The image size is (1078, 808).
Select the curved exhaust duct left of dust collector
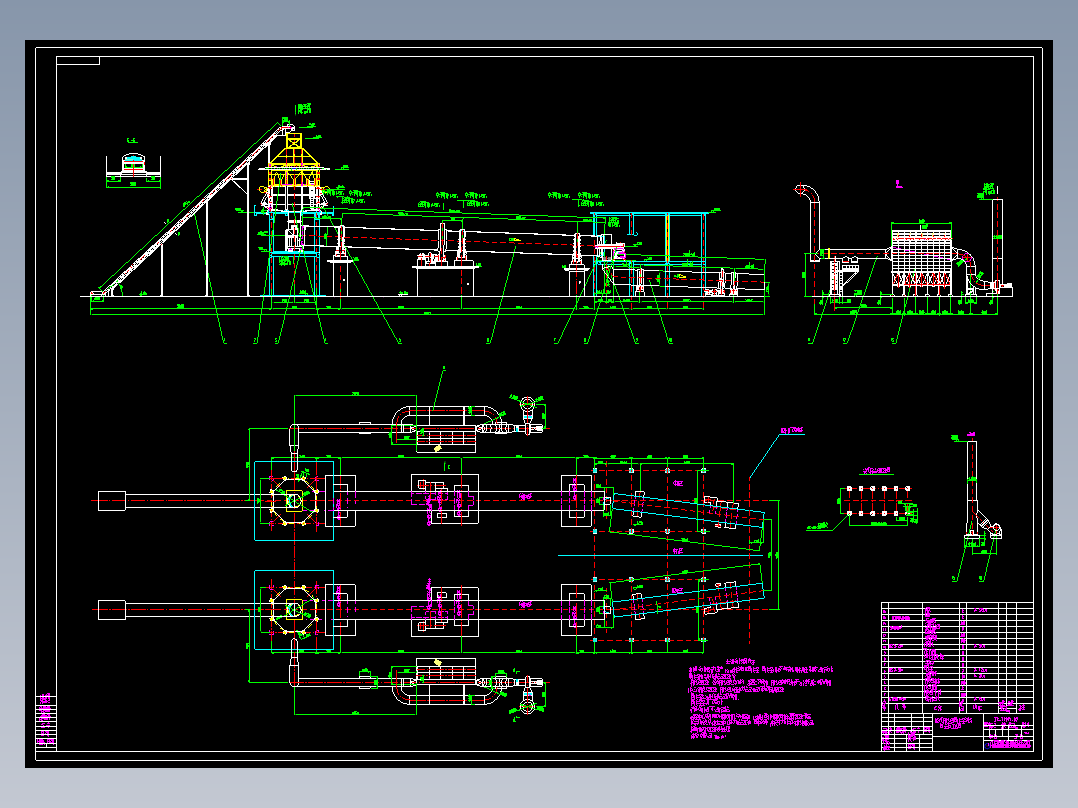pyautogui.click(x=808, y=221)
